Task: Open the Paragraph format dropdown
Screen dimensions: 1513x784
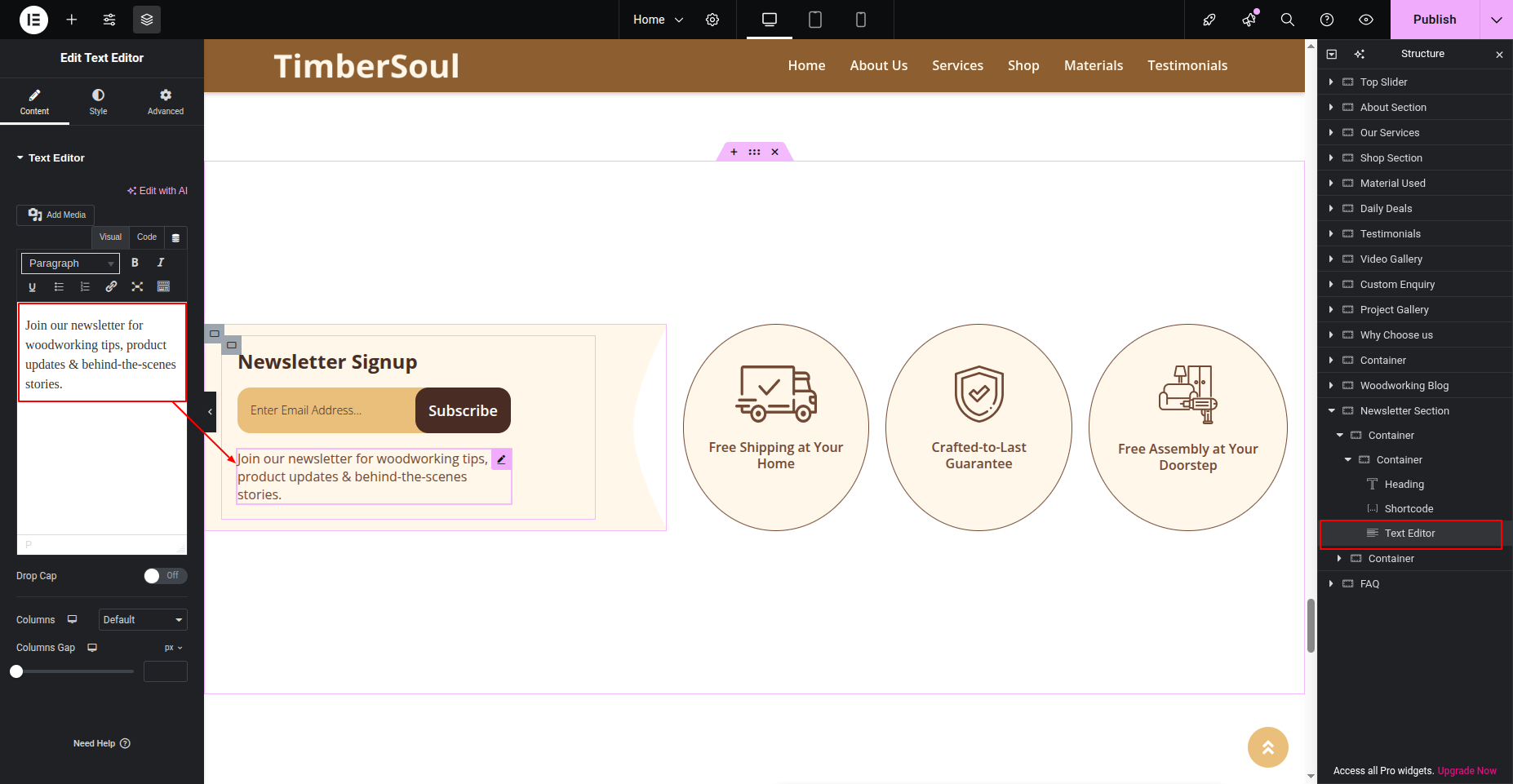Action: point(70,264)
